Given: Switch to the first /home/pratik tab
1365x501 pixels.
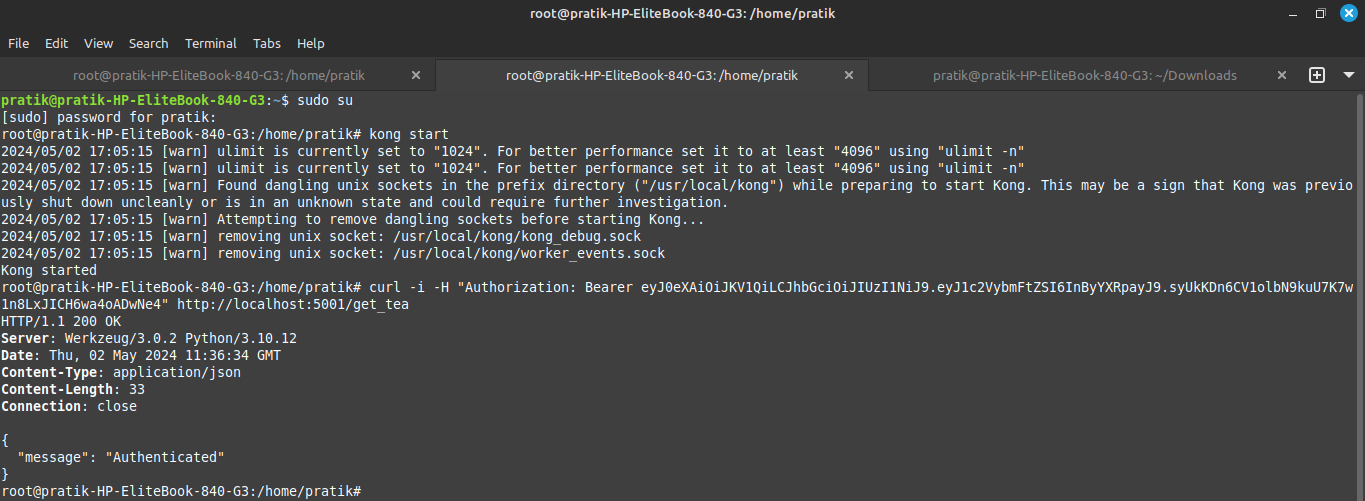Looking at the screenshot, I should [x=218, y=75].
